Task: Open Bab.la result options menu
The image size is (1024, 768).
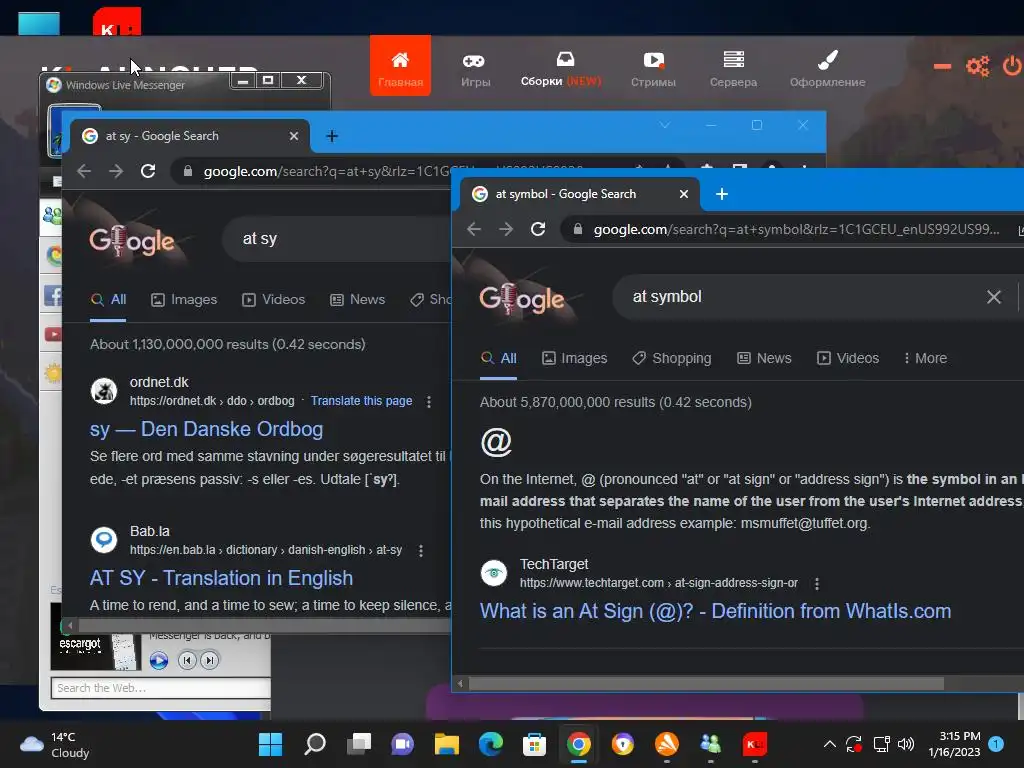Action: (421, 551)
